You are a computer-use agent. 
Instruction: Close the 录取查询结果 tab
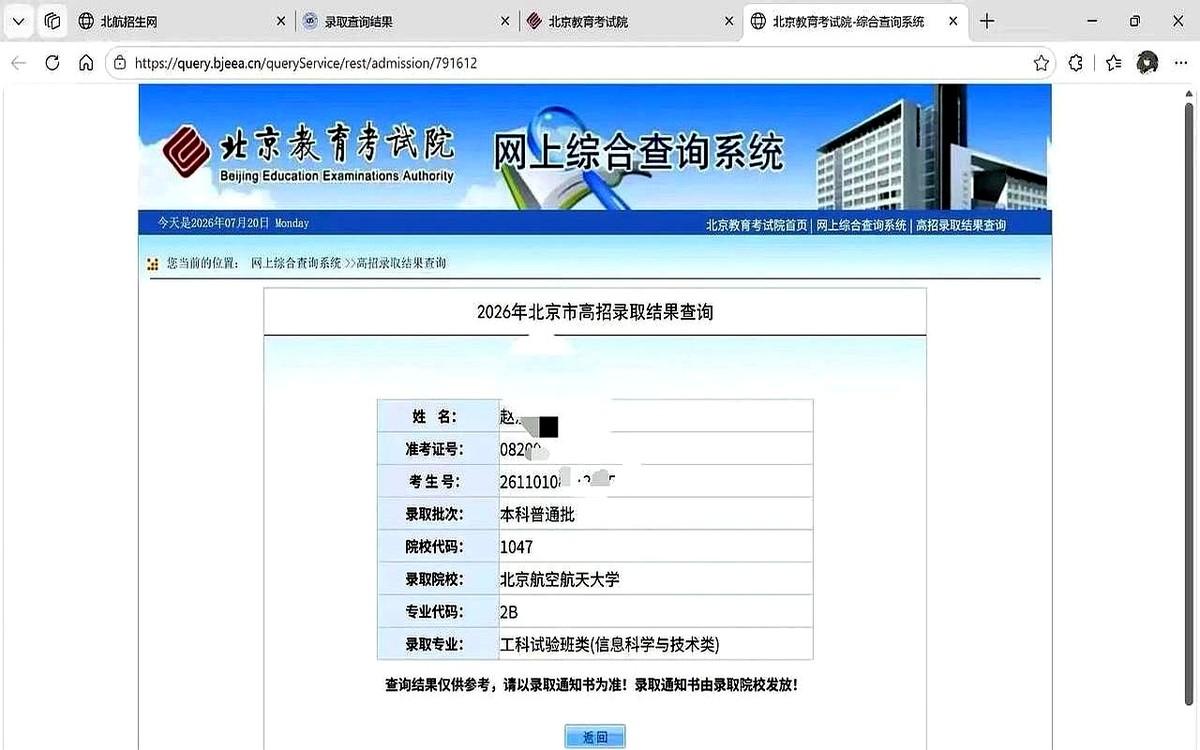pos(505,22)
